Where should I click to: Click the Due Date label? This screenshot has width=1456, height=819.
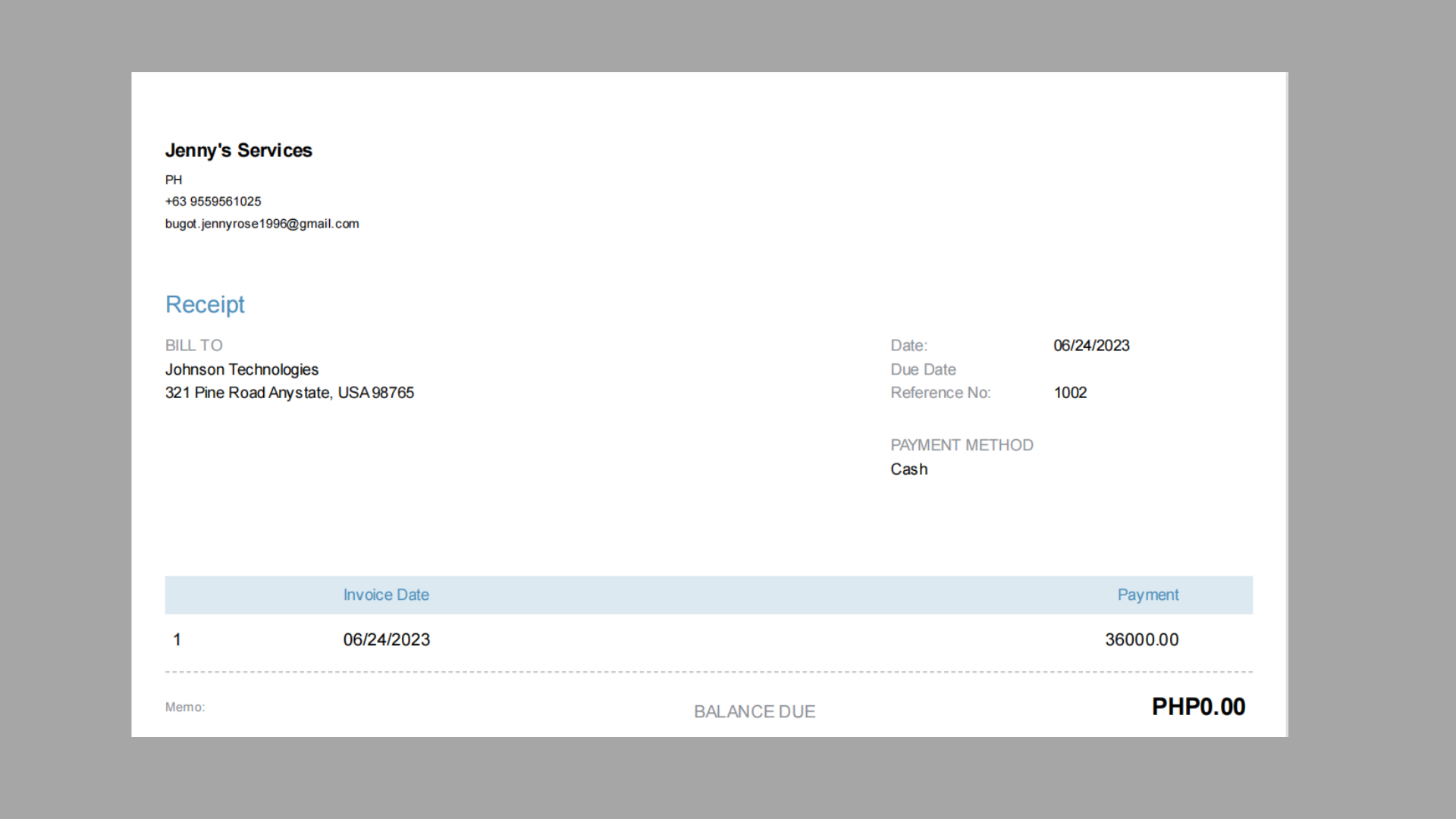[922, 369]
